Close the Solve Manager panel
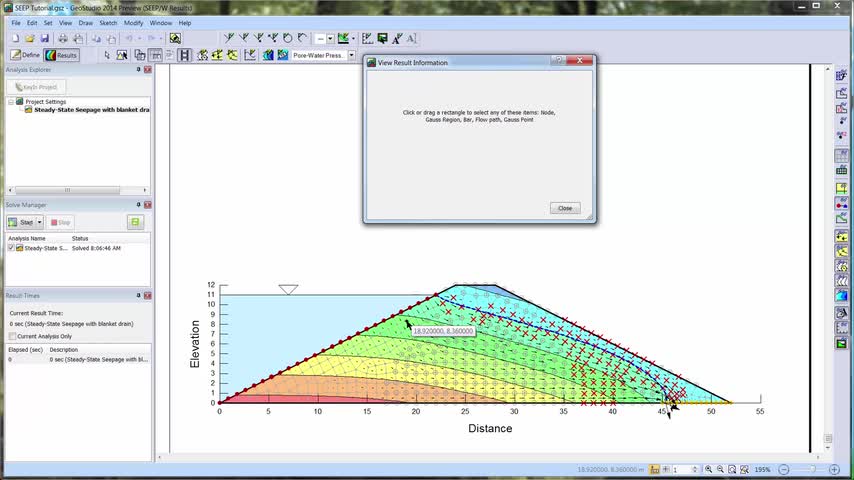The image size is (854, 480). 148,205
